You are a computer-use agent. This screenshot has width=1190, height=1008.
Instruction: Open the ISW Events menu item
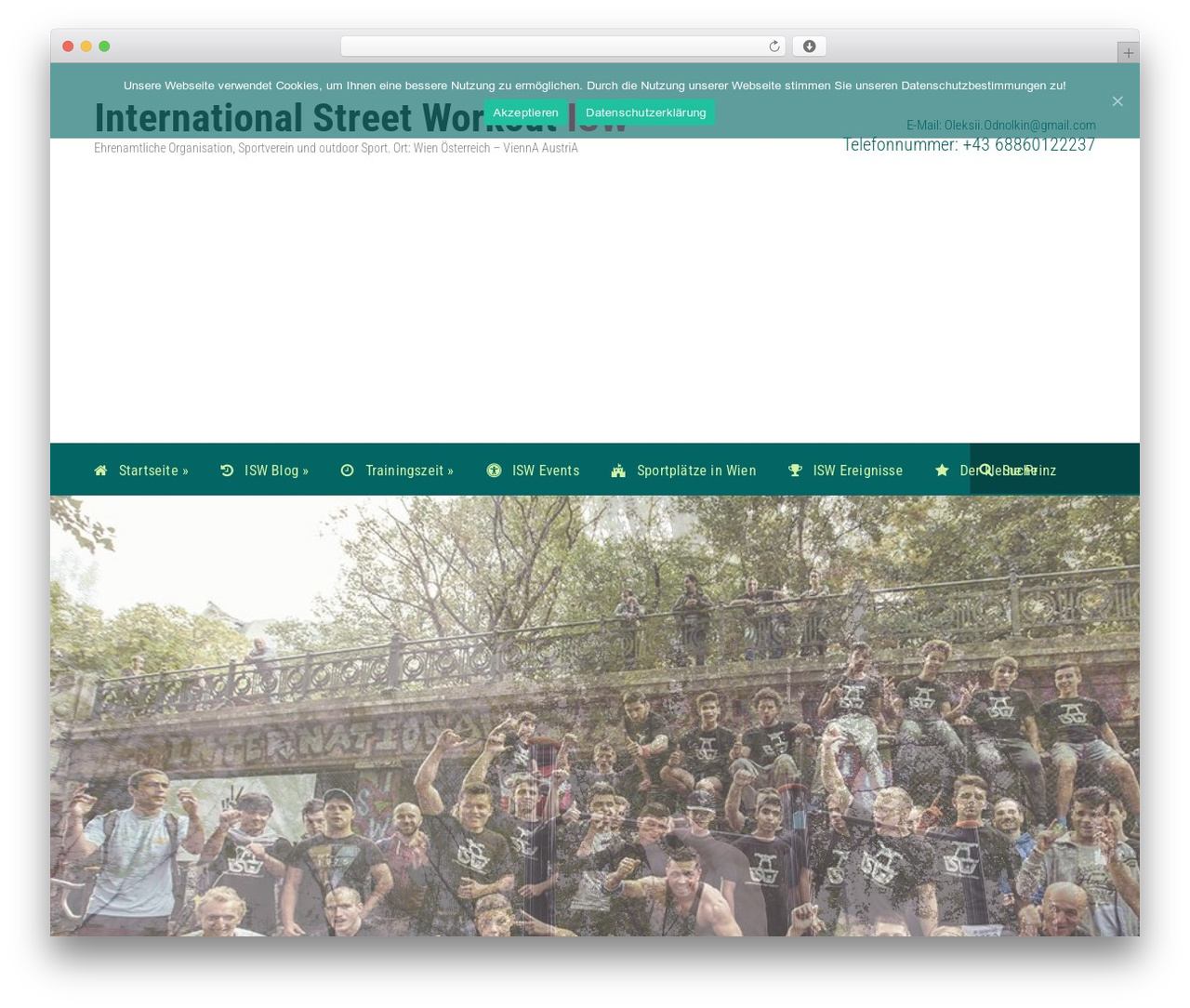(x=533, y=471)
